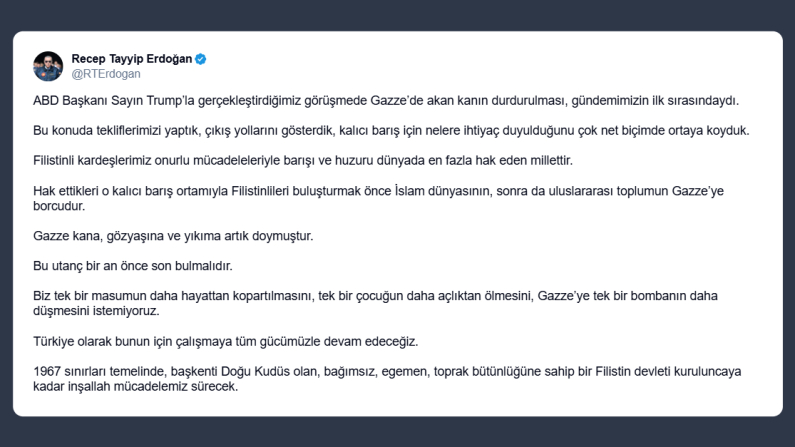Click the blue verified checkmark badge
Image resolution: width=795 pixels, height=447 pixels.
click(x=200, y=59)
